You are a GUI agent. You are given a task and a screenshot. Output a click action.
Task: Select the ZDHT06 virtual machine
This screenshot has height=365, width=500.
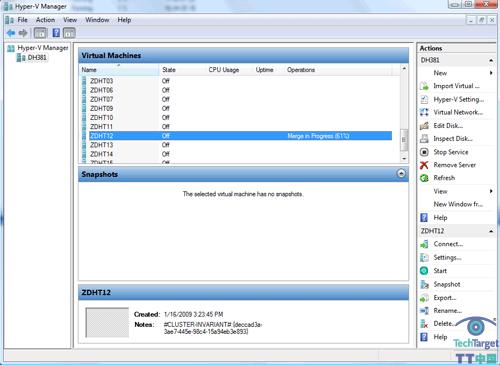(101, 90)
